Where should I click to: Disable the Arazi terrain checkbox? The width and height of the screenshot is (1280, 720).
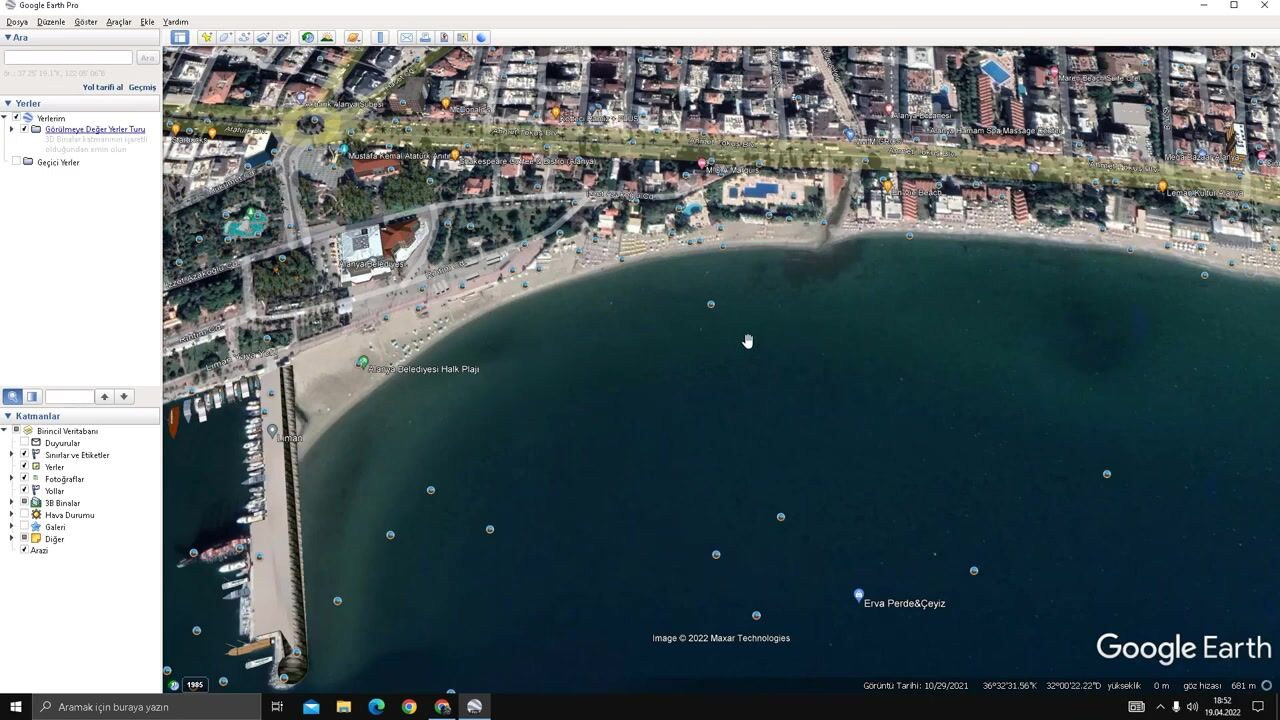[25, 550]
